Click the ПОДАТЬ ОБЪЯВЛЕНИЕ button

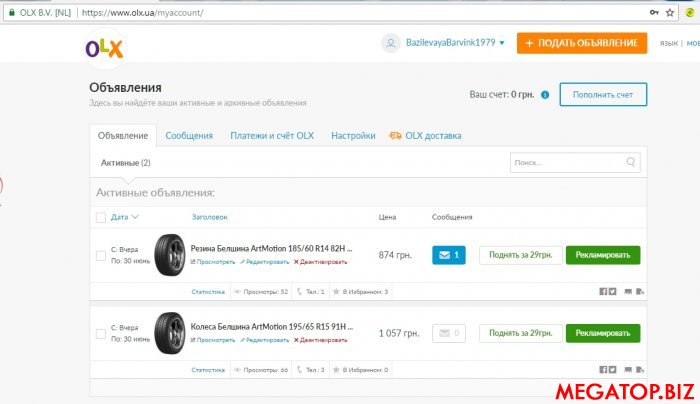(x=582, y=43)
